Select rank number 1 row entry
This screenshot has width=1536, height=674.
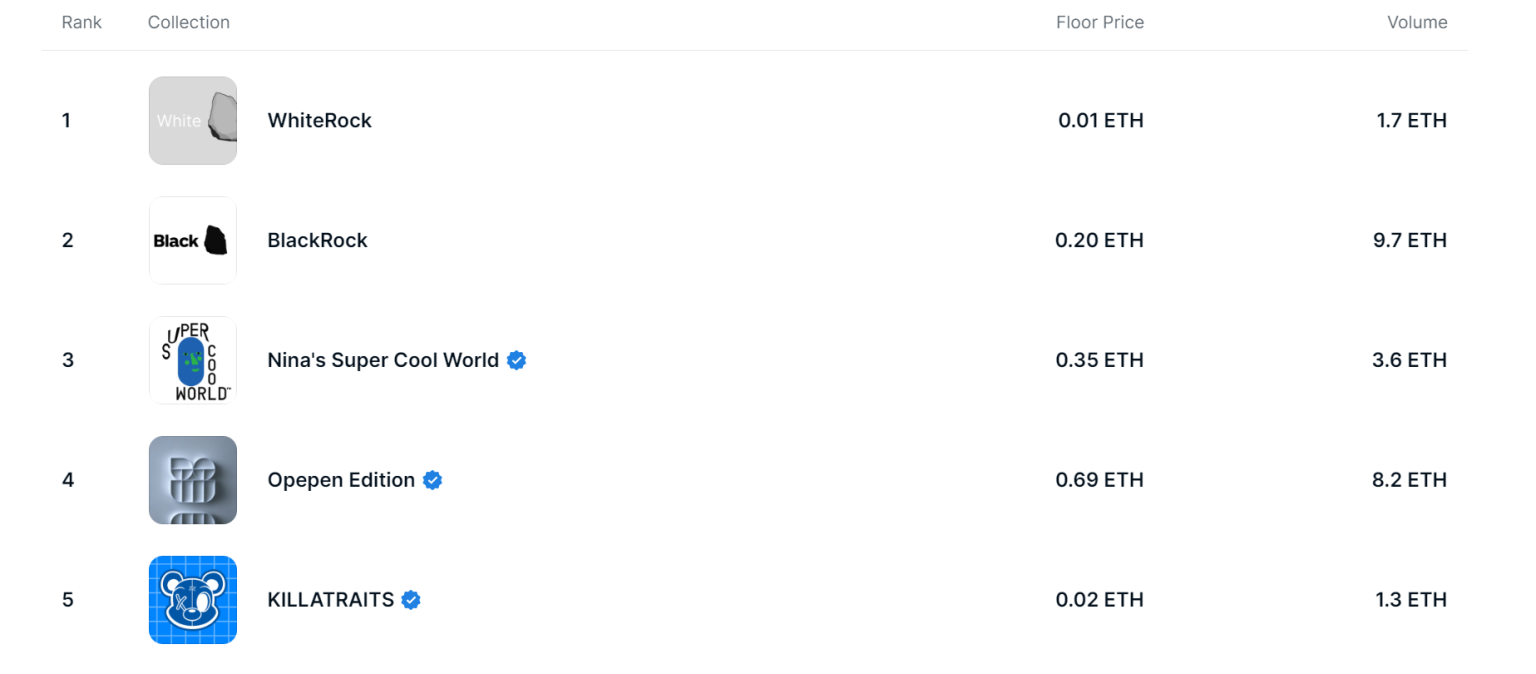pos(66,120)
